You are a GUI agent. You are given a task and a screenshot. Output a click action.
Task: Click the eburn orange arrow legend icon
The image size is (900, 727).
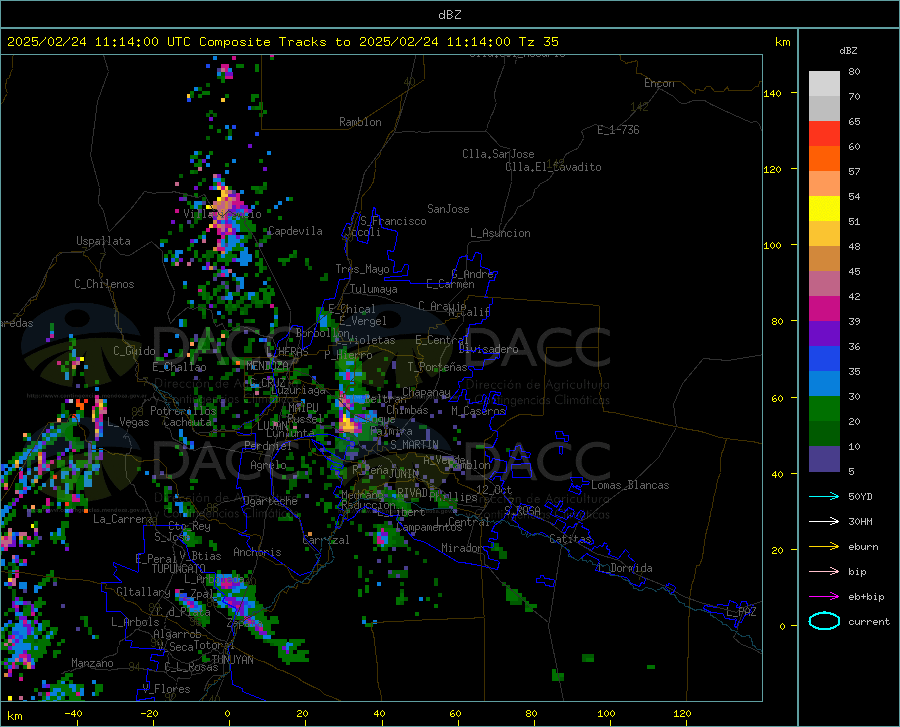(824, 546)
